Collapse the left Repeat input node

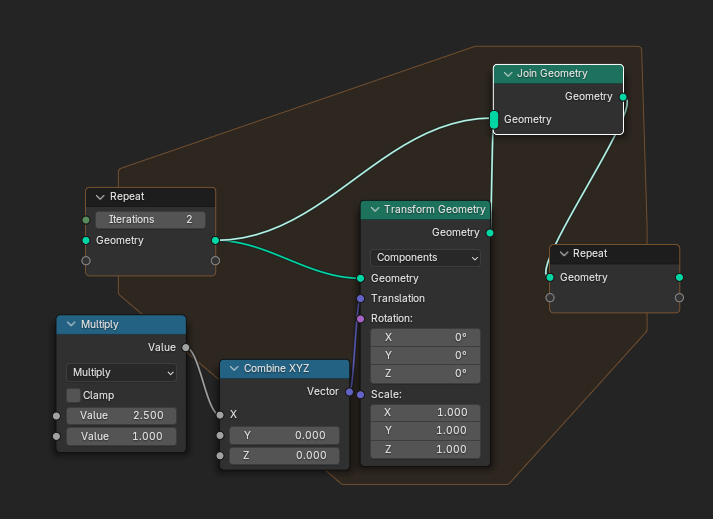[x=100, y=197]
